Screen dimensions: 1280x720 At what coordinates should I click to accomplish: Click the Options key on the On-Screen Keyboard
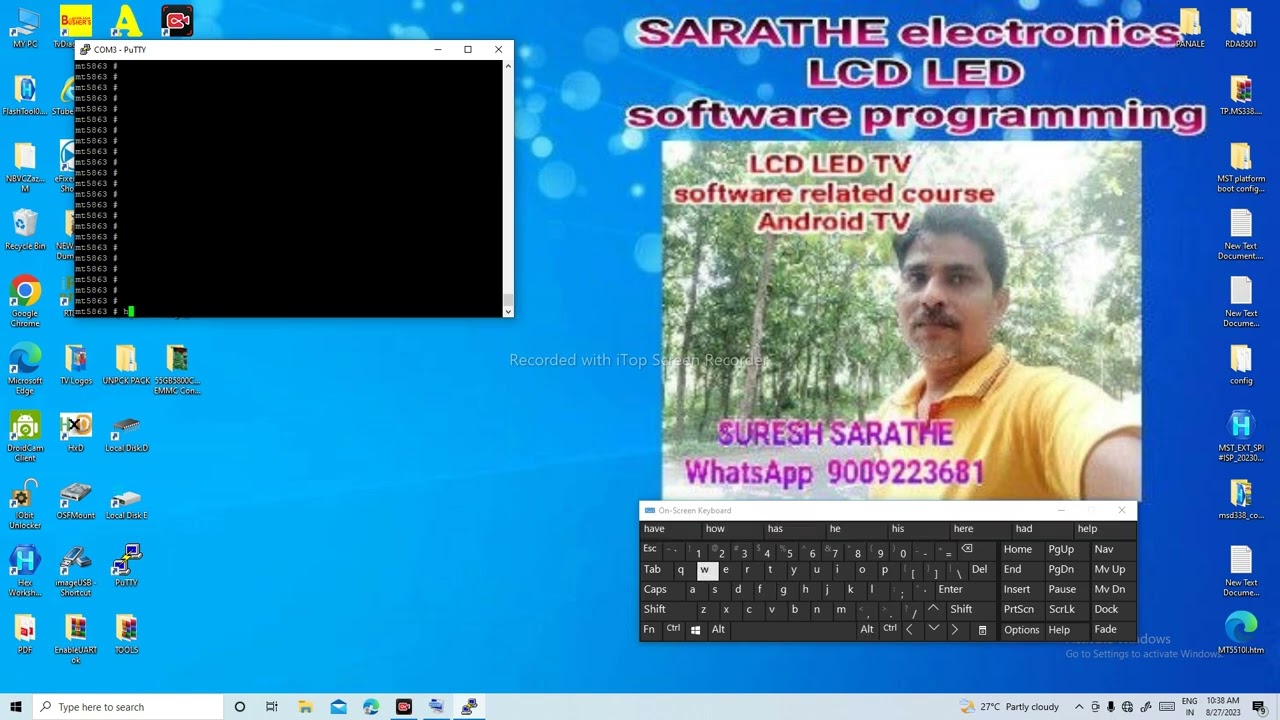[1022, 630]
